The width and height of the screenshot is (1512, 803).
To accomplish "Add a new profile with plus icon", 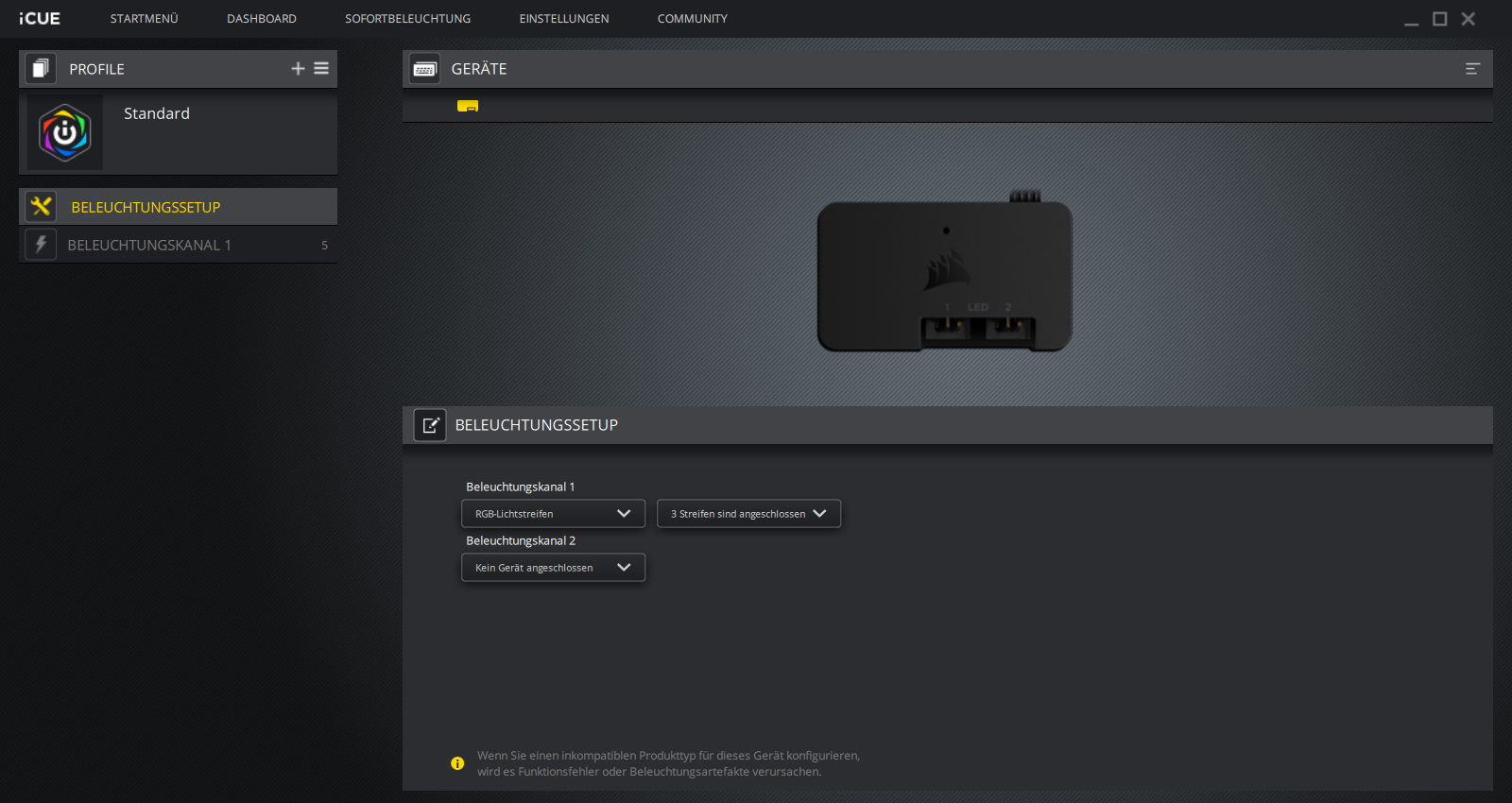I will pyautogui.click(x=298, y=68).
